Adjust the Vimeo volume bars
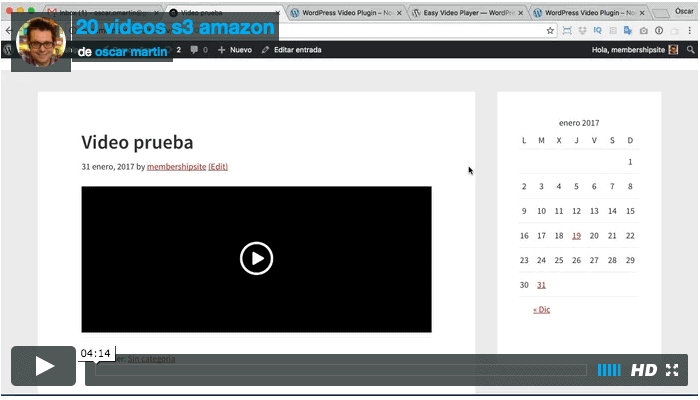The image size is (700, 400). pyautogui.click(x=609, y=370)
